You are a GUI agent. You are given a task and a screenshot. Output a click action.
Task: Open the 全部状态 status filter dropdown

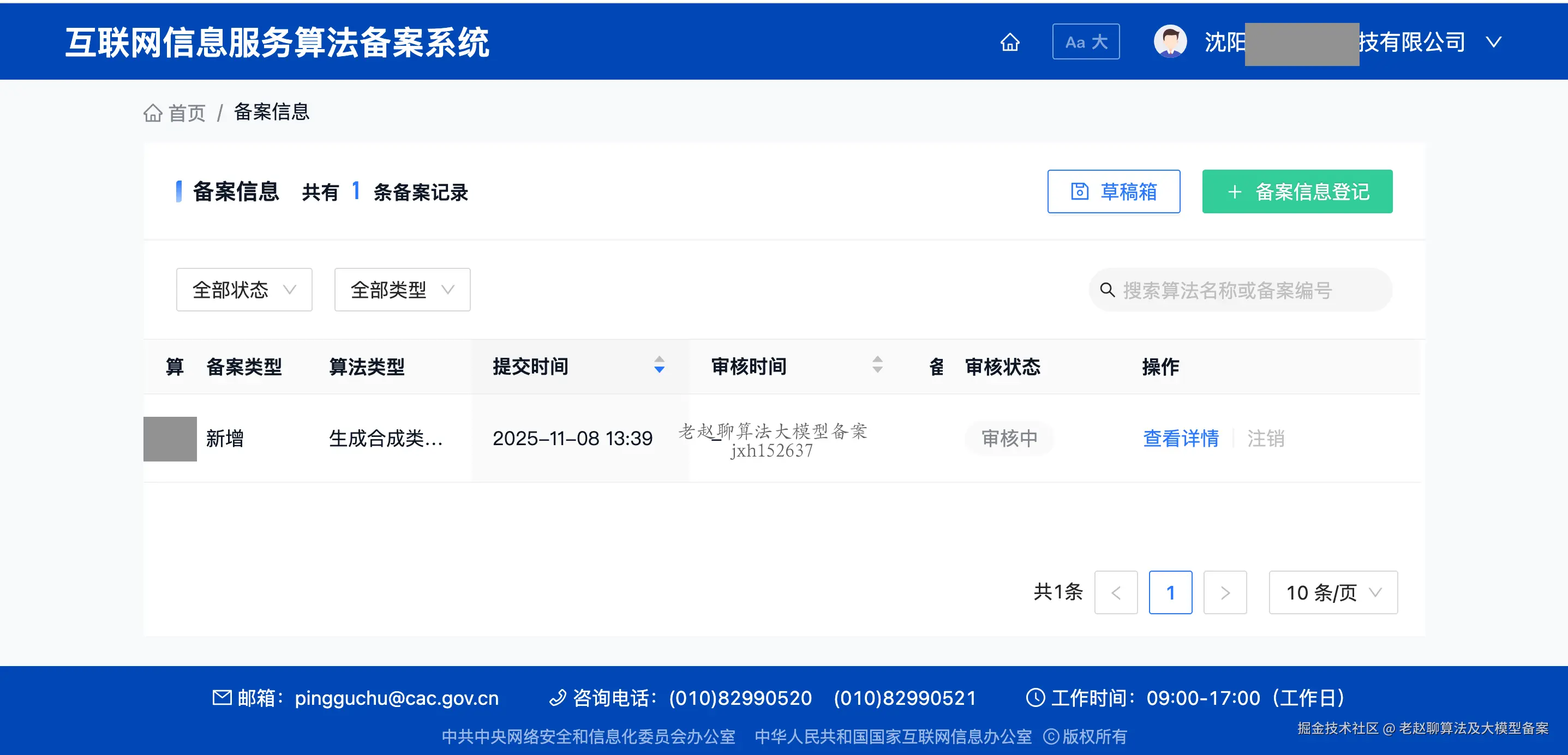tap(244, 290)
